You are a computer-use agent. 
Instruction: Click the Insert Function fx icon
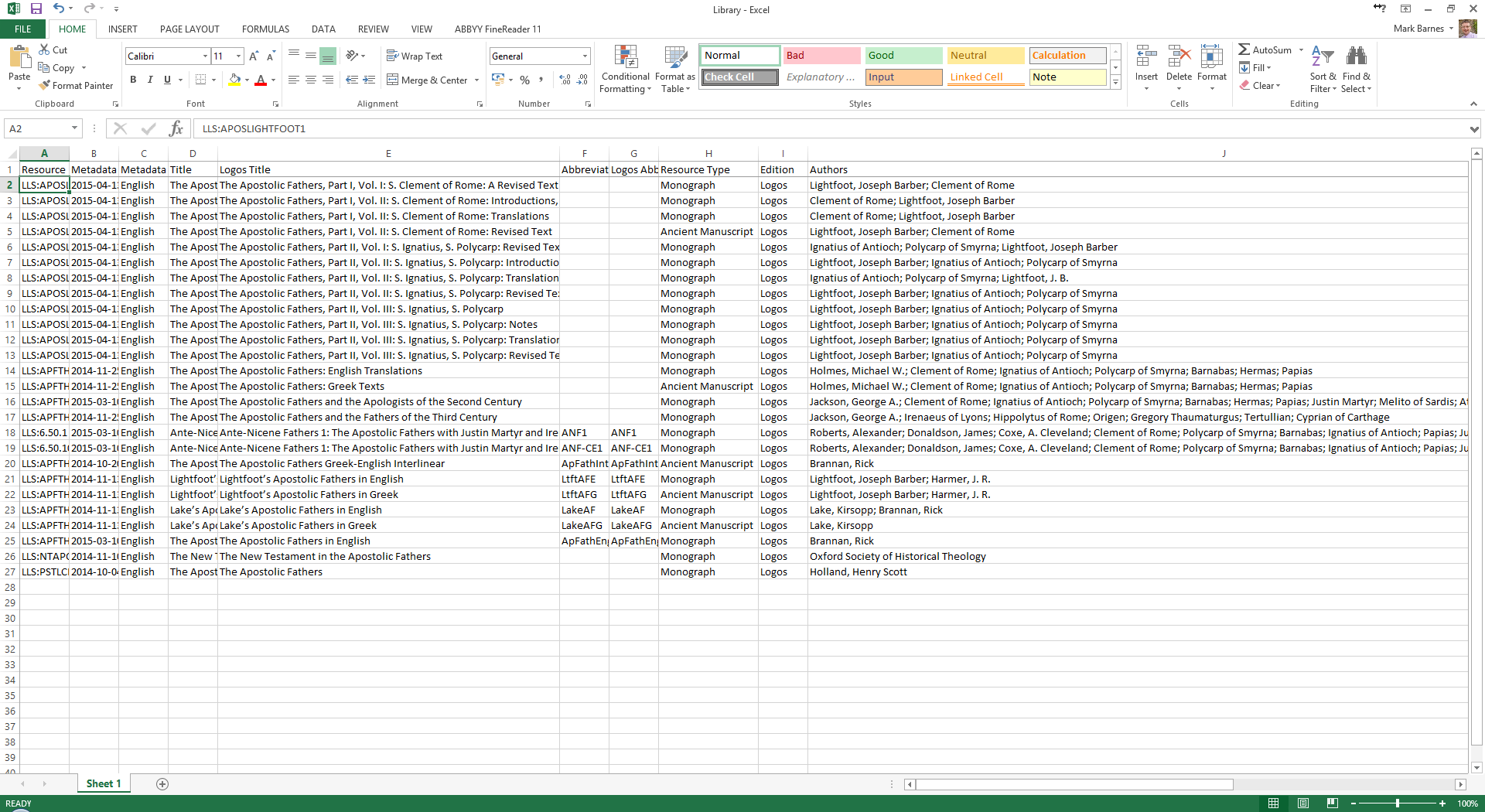click(176, 128)
